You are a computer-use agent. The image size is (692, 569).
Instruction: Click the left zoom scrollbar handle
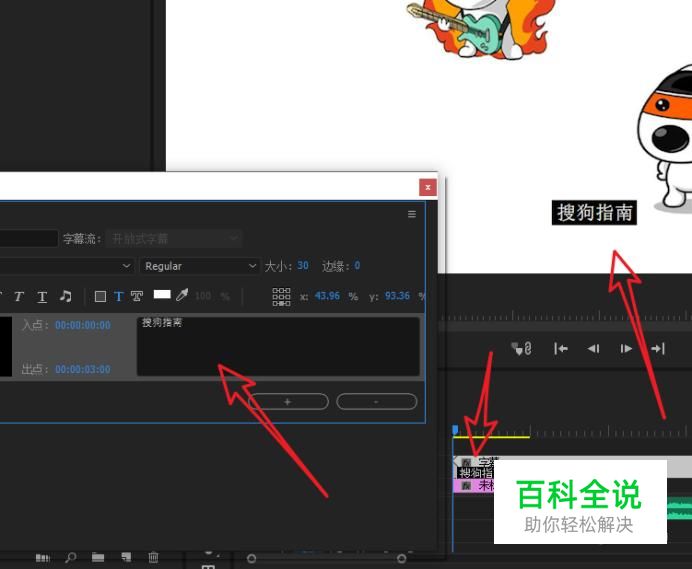(x=252, y=558)
